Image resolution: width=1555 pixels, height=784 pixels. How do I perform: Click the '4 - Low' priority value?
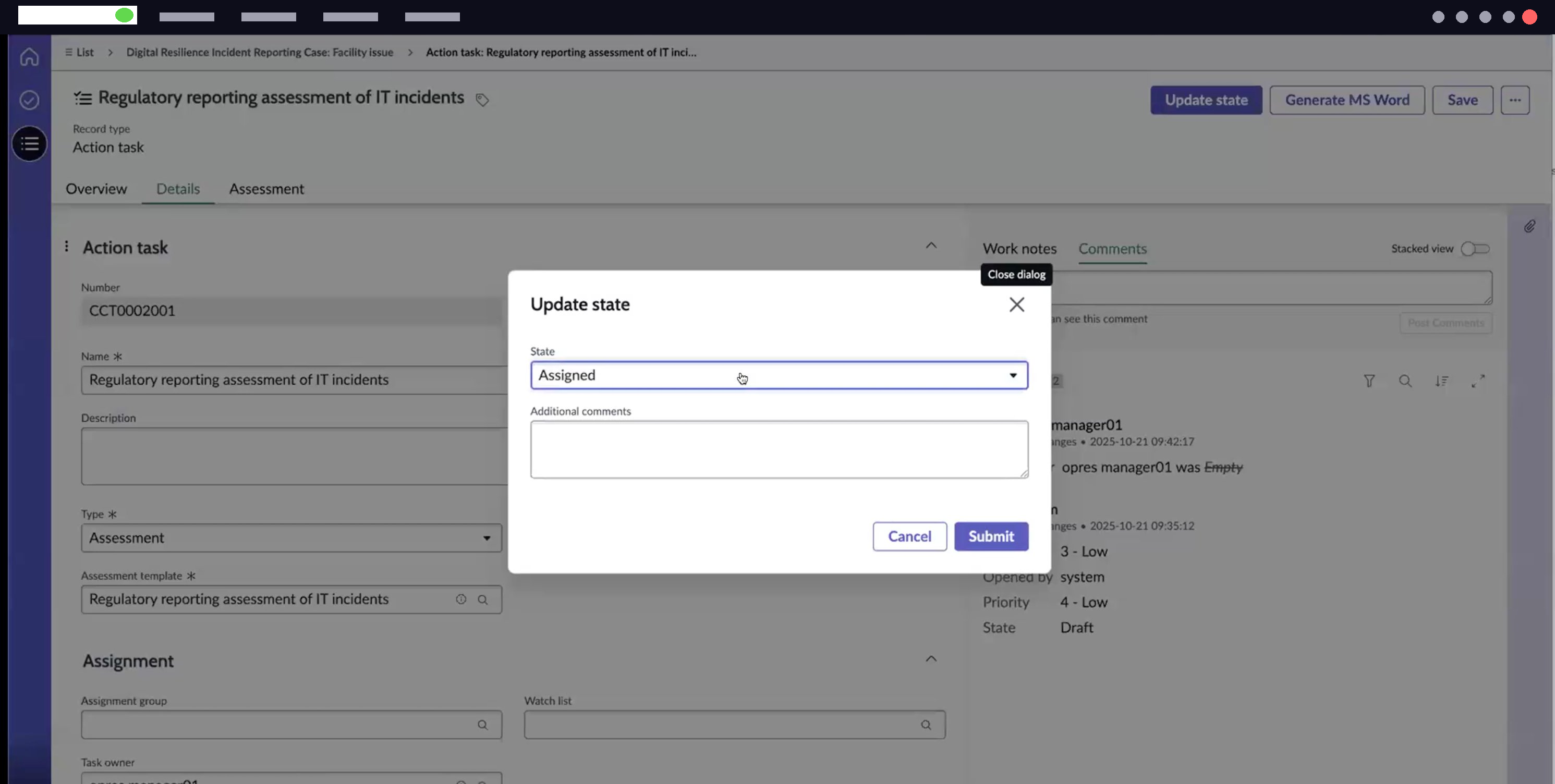click(x=1084, y=602)
